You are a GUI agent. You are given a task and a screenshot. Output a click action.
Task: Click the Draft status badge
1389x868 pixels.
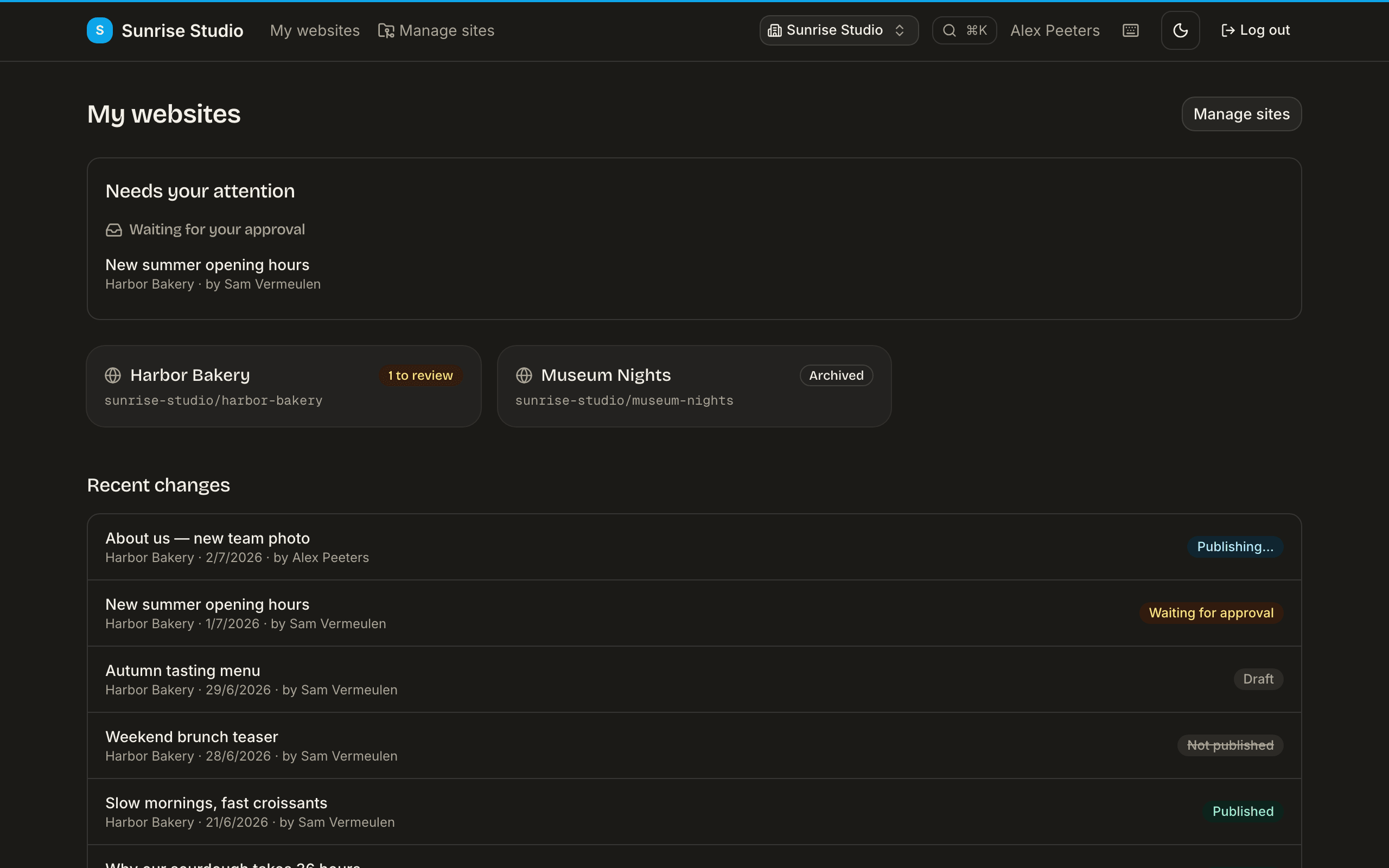[x=1258, y=679]
